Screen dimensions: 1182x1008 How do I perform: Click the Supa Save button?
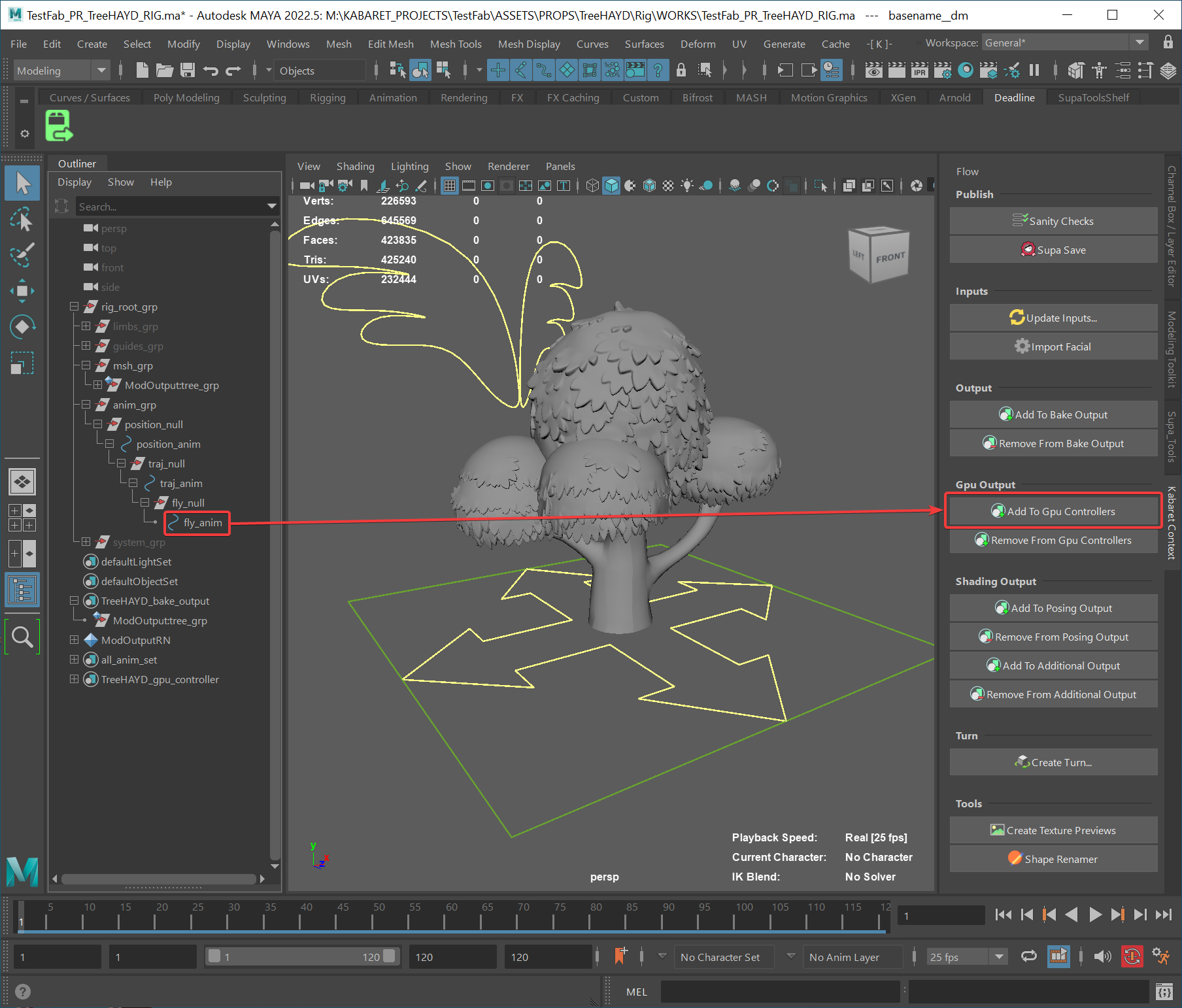coord(1053,250)
